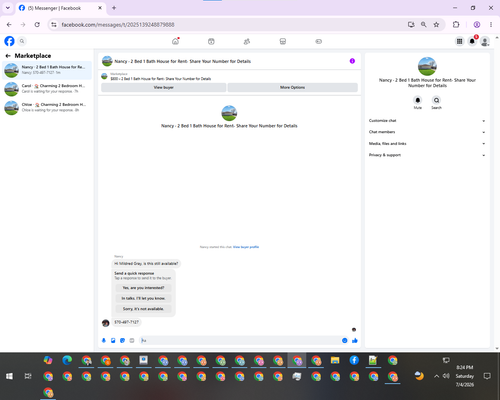Click Chrome's zoom magnifier icon in the address bar
Image resolution: width=500 pixels, height=400 pixels.
(x=423, y=24)
